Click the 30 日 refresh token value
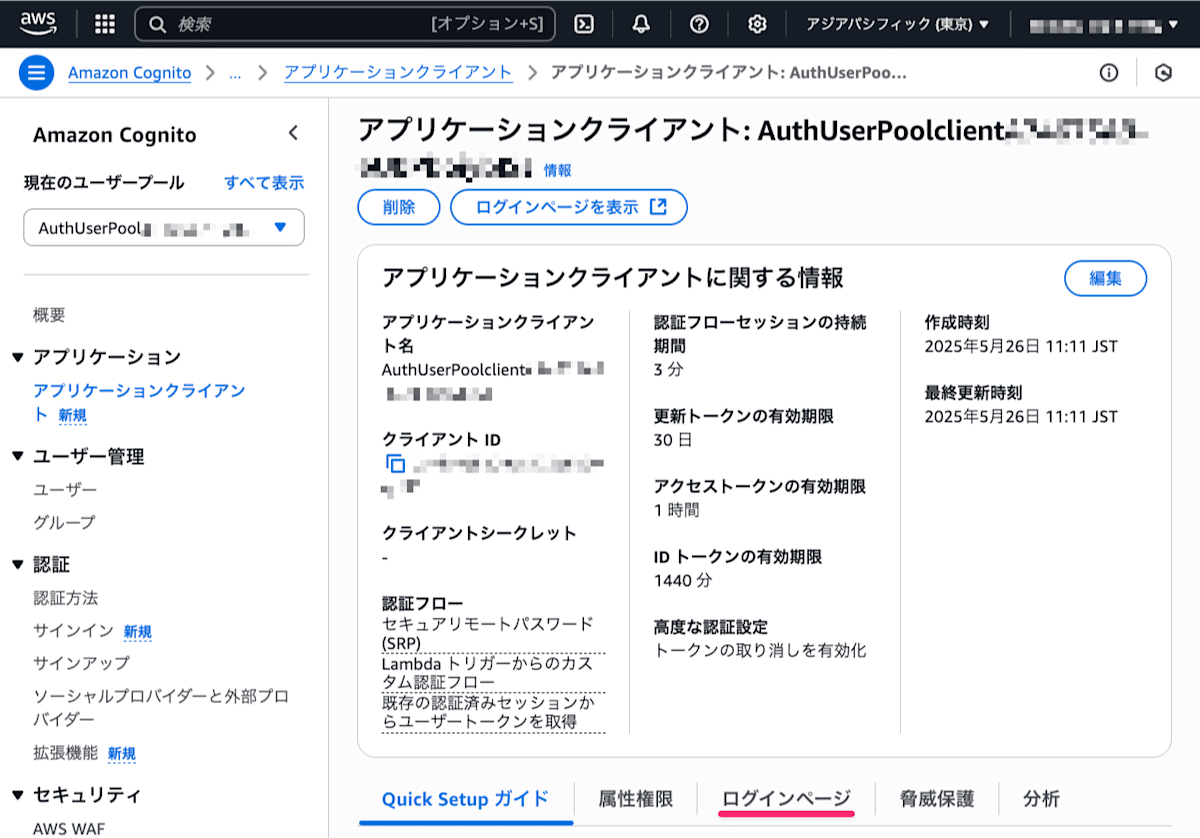The width and height of the screenshot is (1200, 838). point(673,440)
